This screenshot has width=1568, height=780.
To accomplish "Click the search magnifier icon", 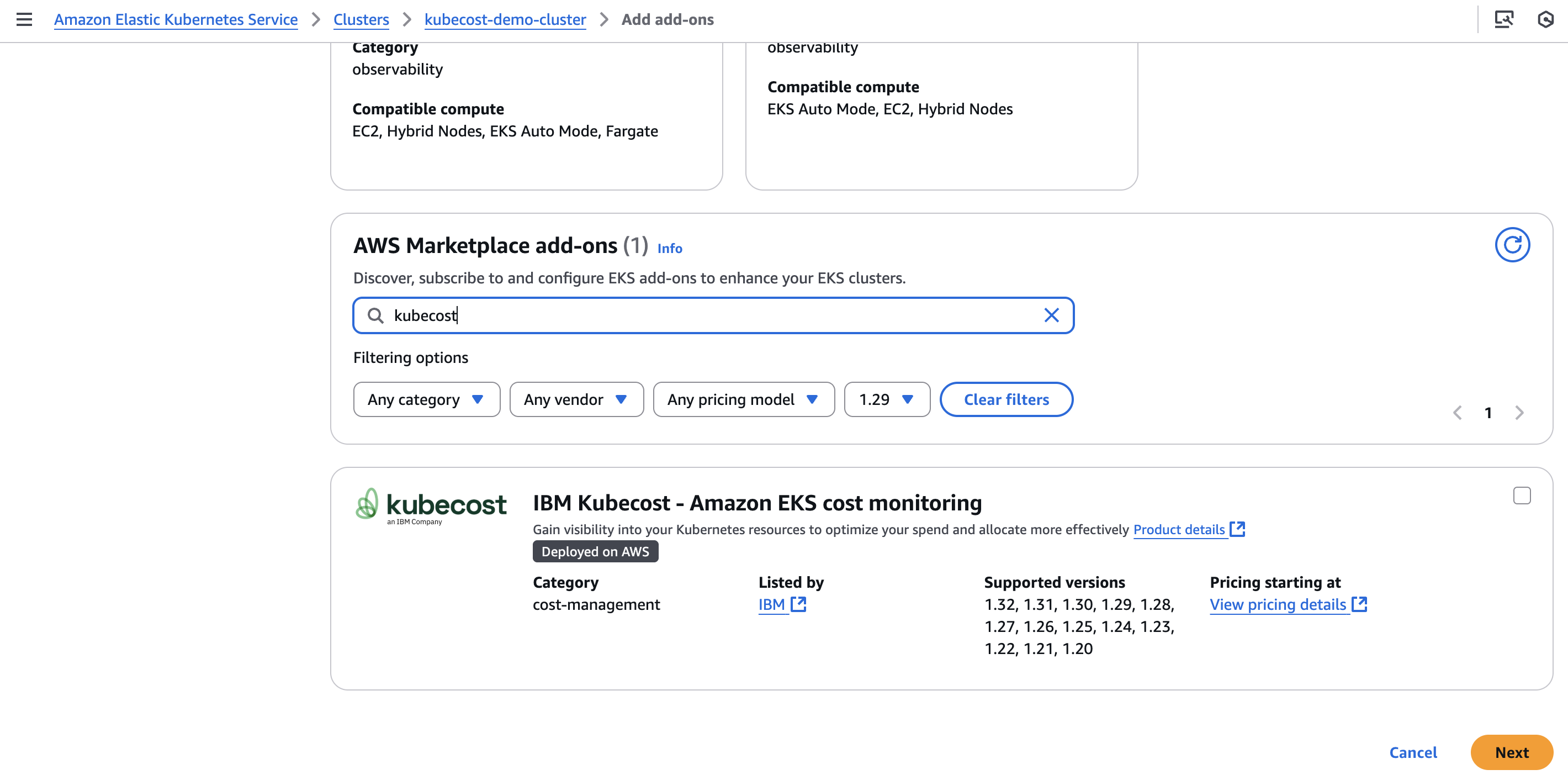I will 375,315.
